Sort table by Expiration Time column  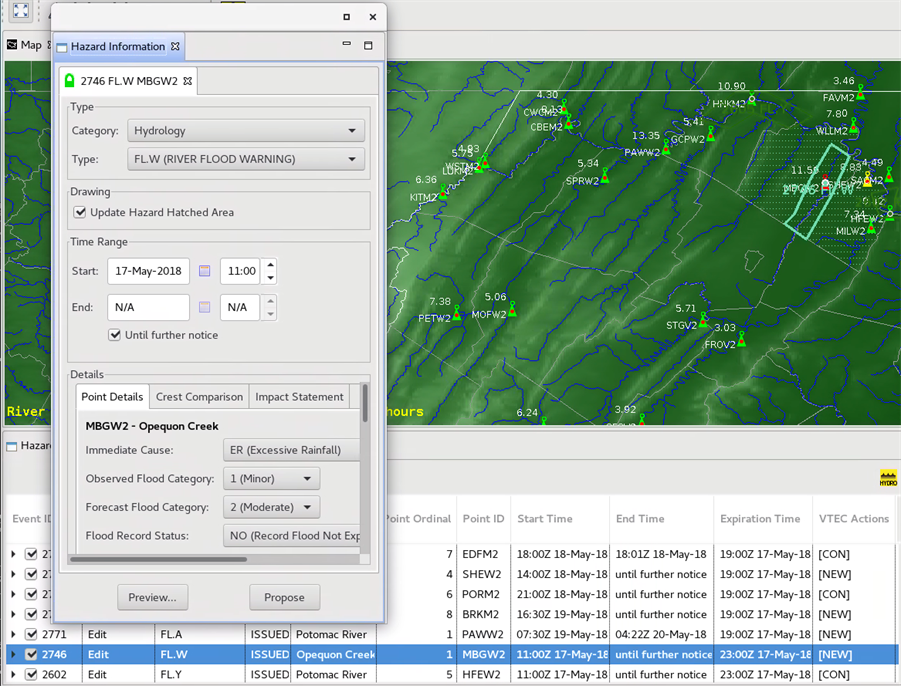click(x=763, y=519)
